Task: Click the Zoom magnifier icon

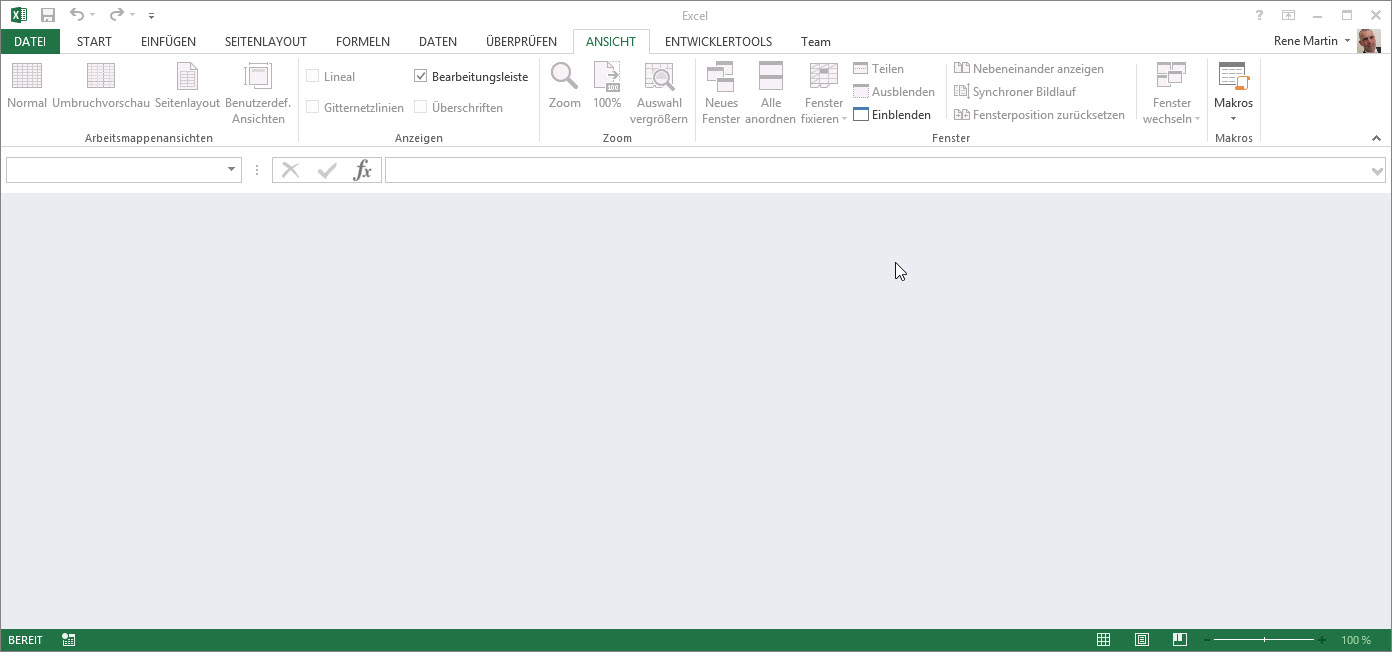Action: click(564, 77)
